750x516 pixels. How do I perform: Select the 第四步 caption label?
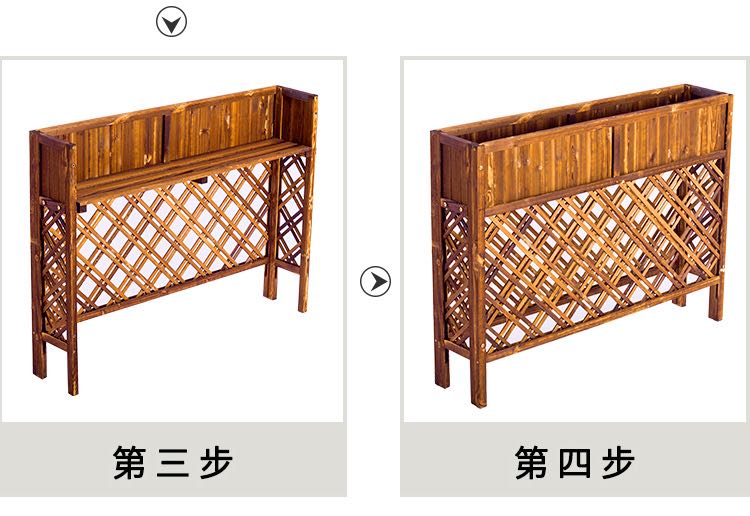574,462
